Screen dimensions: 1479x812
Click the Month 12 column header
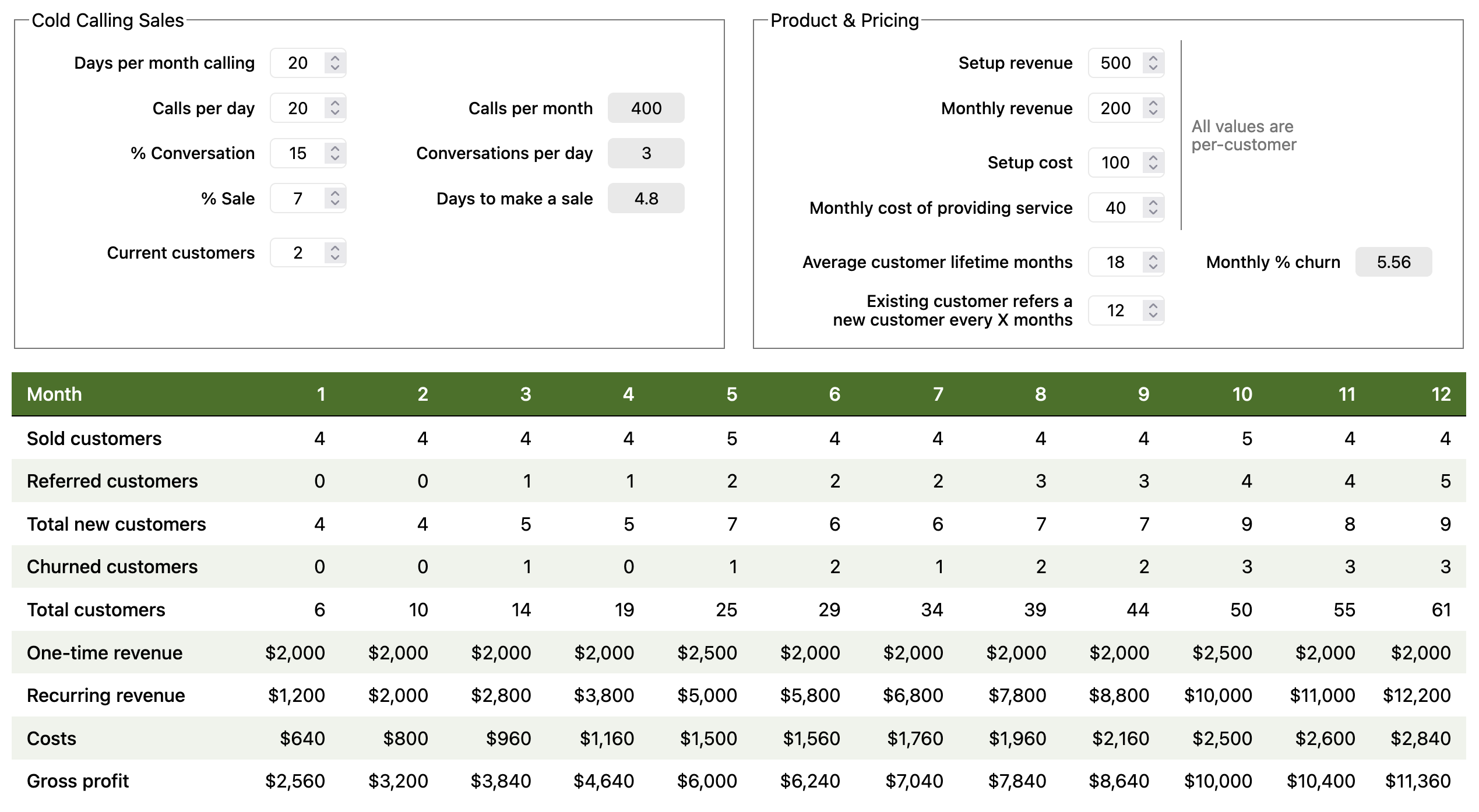click(1441, 394)
